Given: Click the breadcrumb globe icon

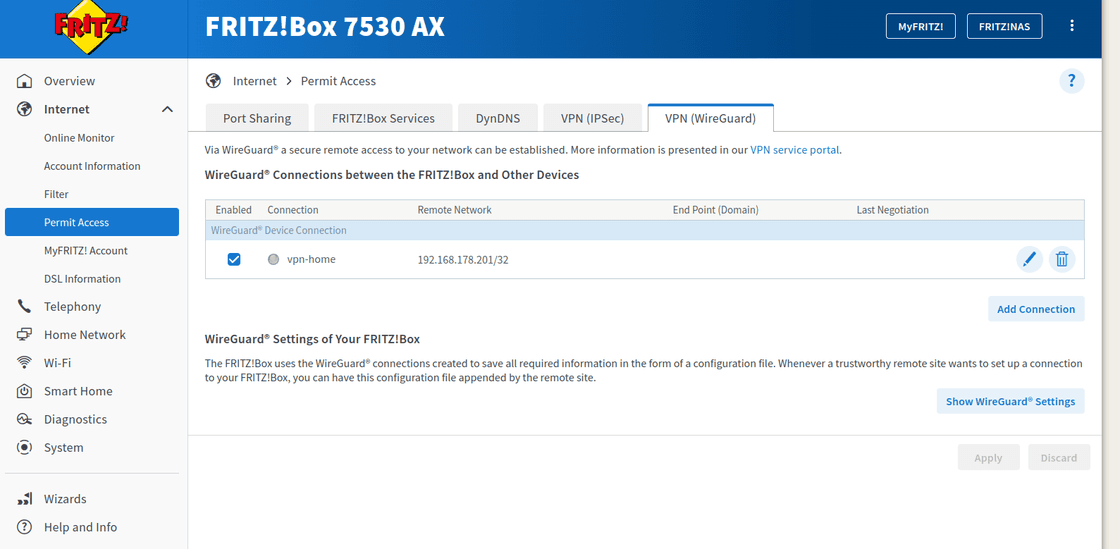Looking at the screenshot, I should 213,81.
